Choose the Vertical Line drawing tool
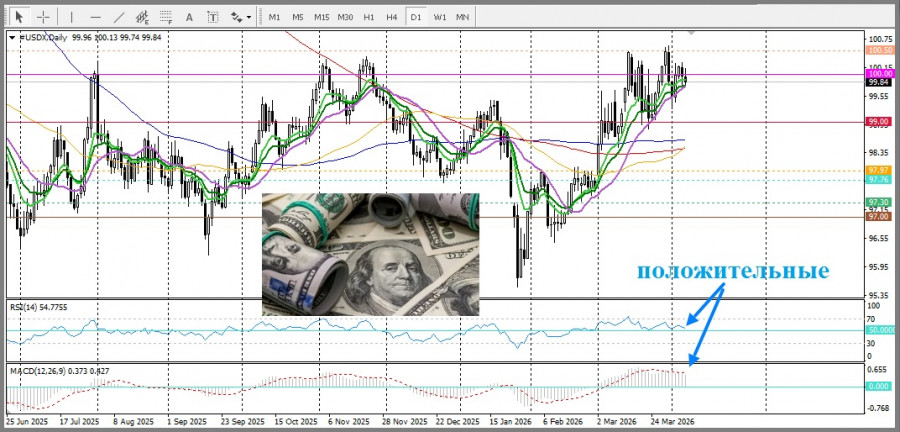 72,17
